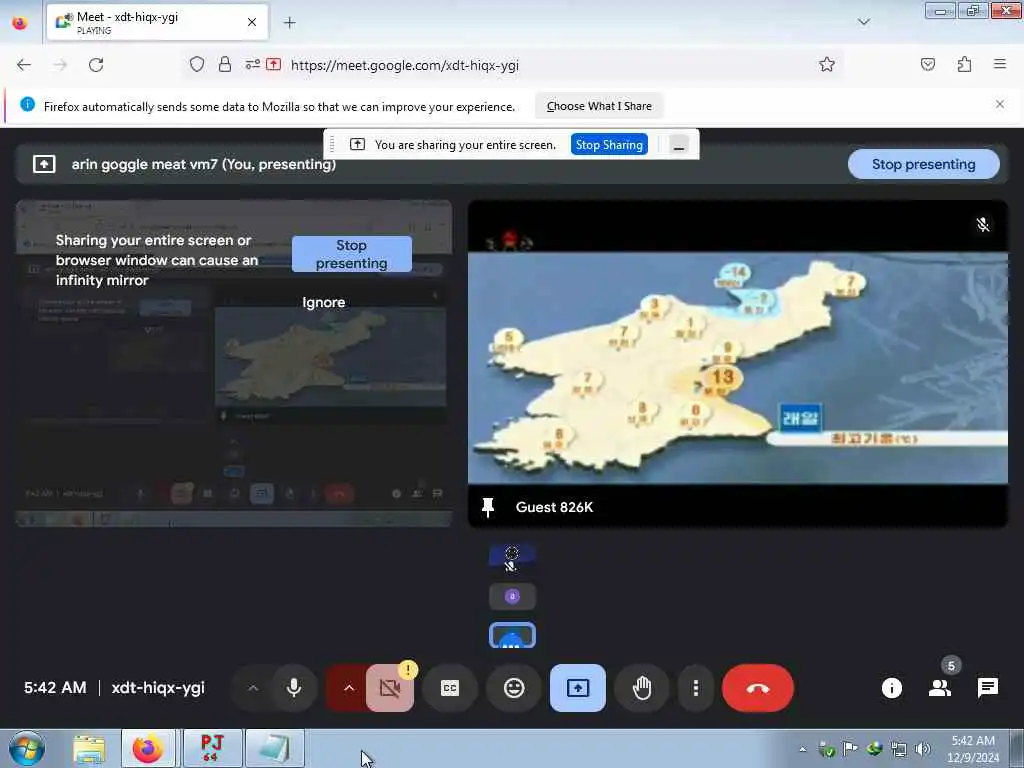
Task: Close the Meet browser tab
Action: point(251,22)
